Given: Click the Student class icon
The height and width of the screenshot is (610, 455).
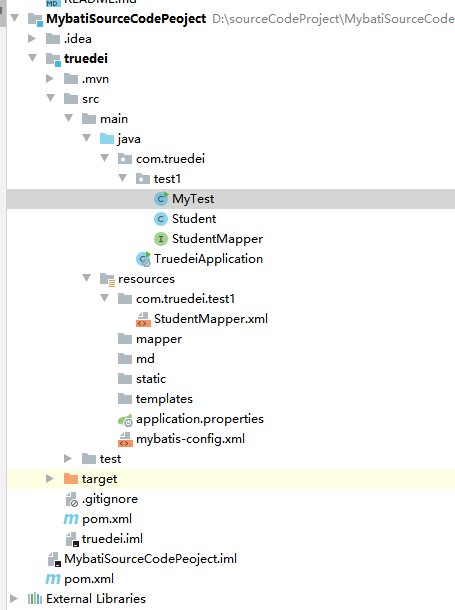Looking at the screenshot, I should point(161,219).
